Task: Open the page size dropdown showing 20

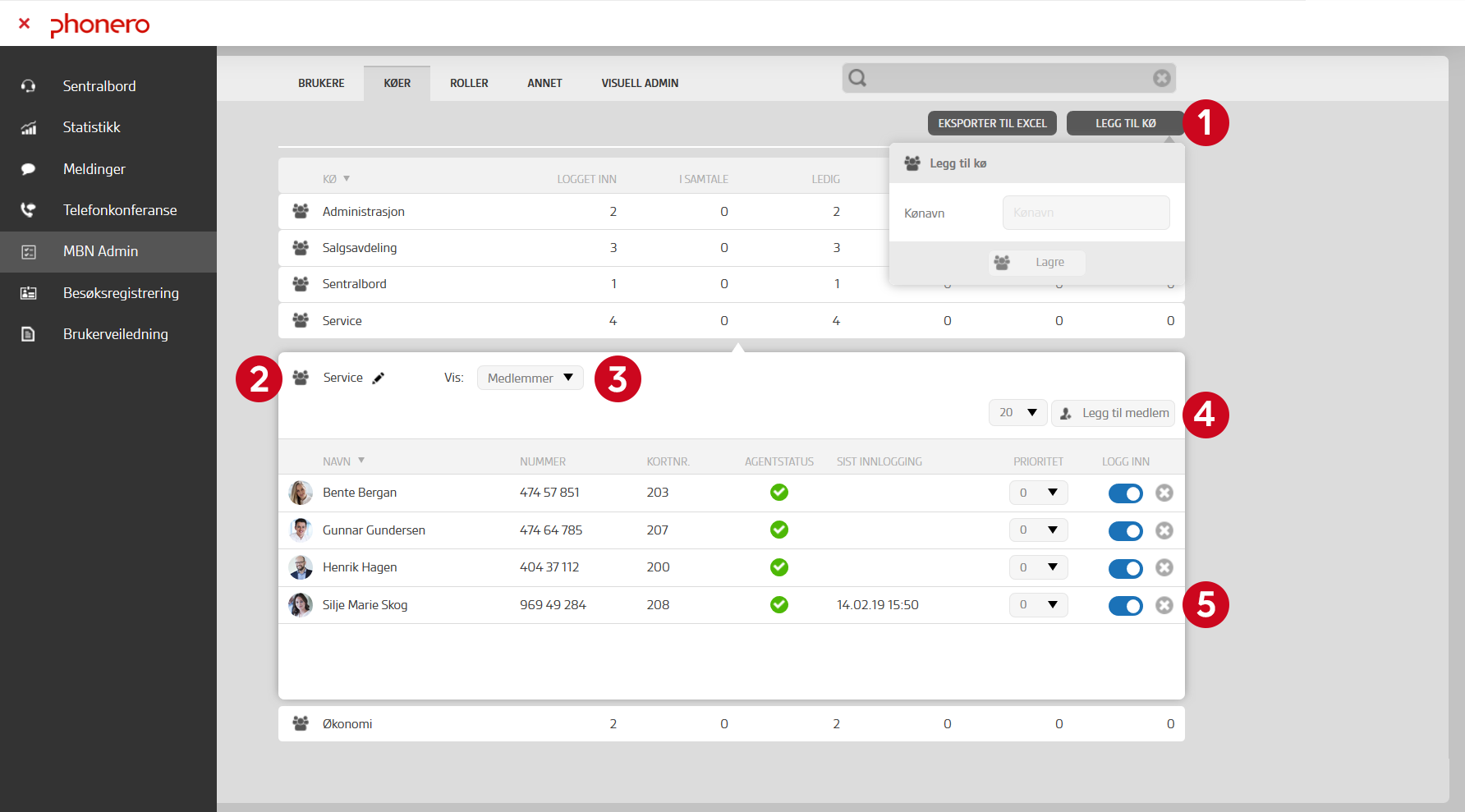Action: pyautogui.click(x=1018, y=412)
